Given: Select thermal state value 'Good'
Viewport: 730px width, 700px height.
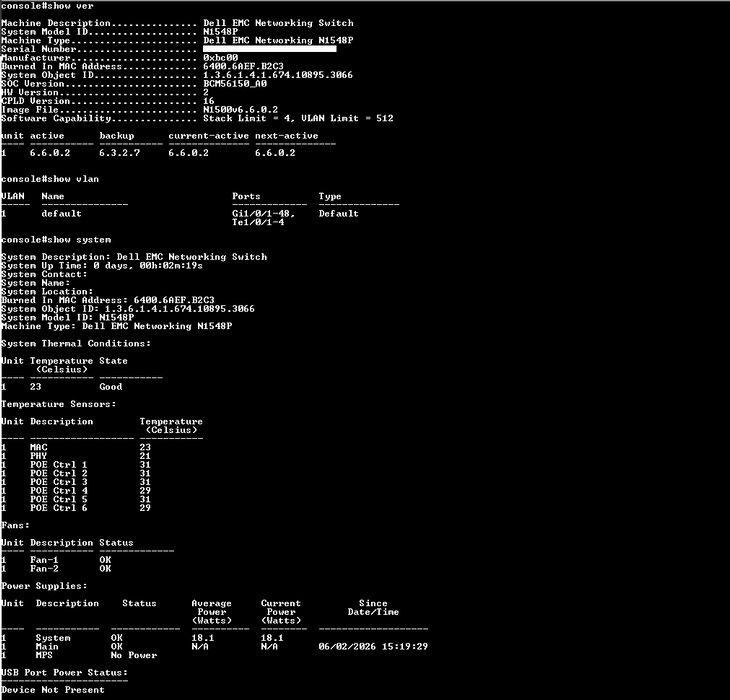Looking at the screenshot, I should [x=111, y=387].
